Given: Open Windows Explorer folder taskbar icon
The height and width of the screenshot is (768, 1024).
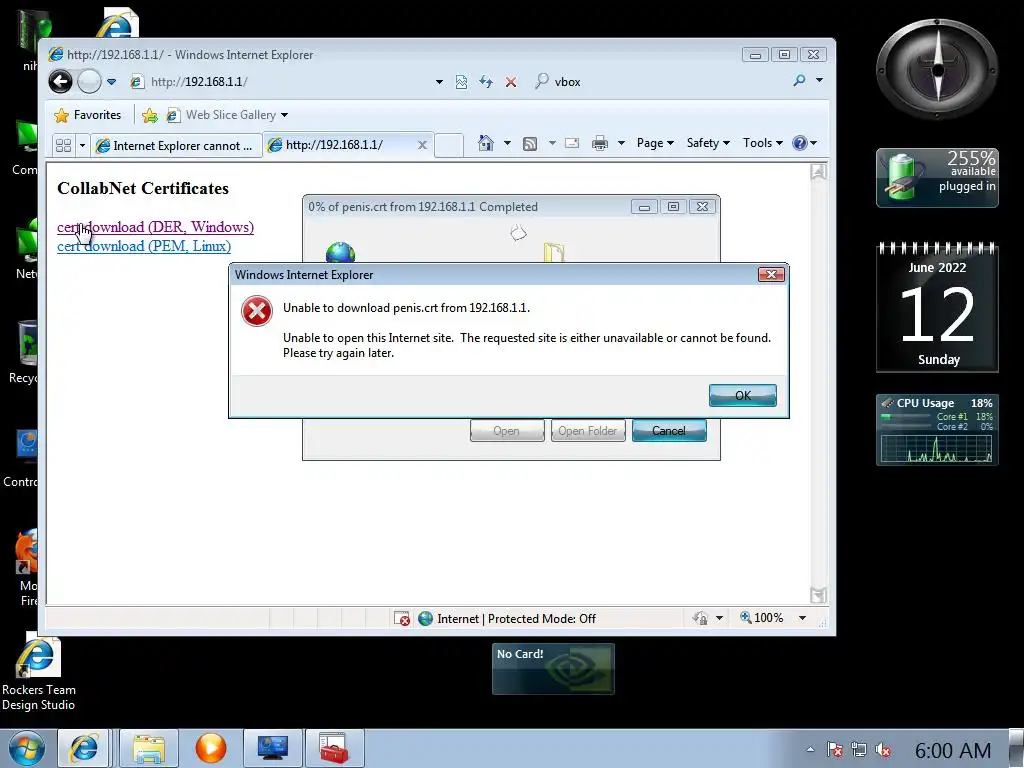Looking at the screenshot, I should 149,748.
